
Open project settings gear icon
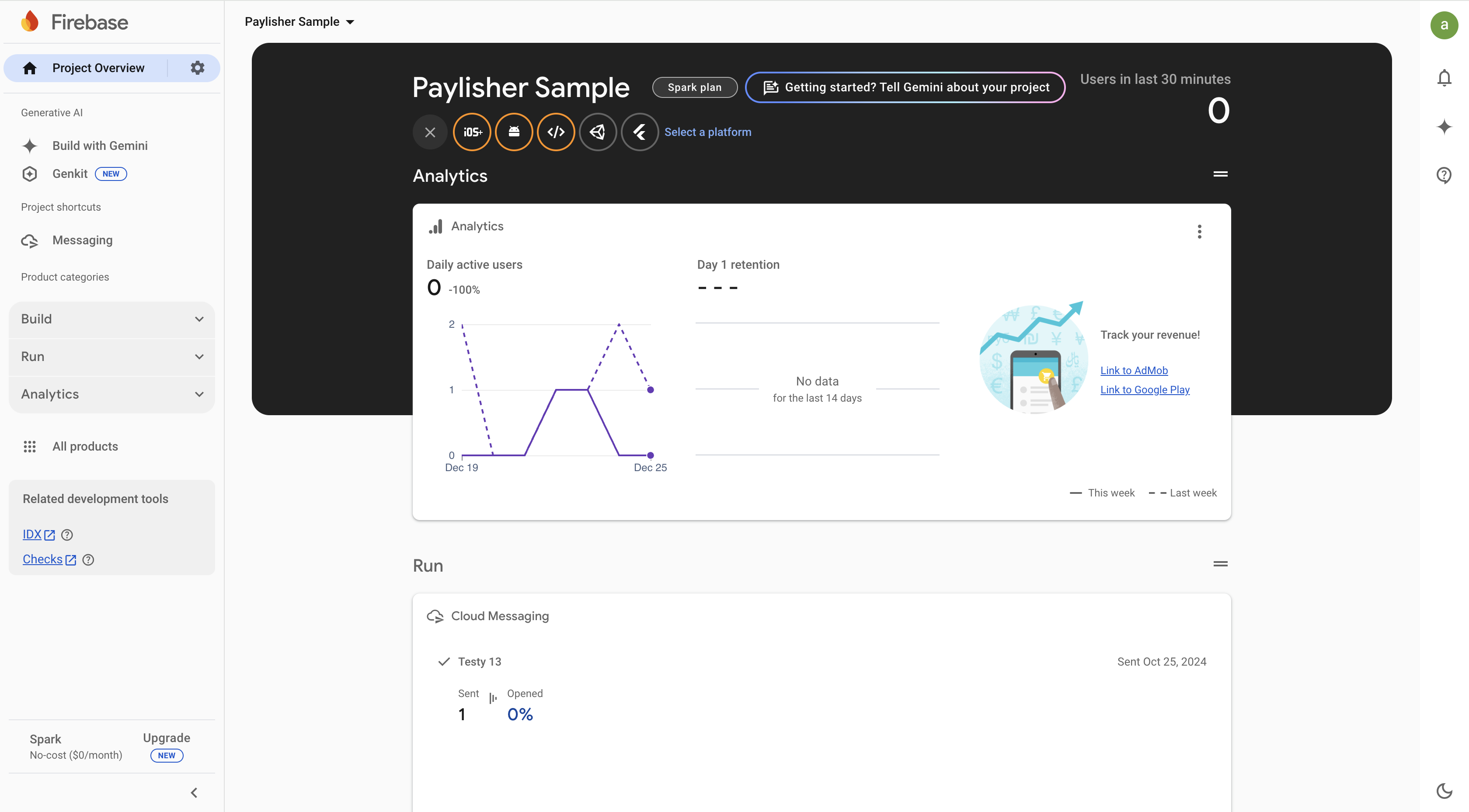coord(197,68)
